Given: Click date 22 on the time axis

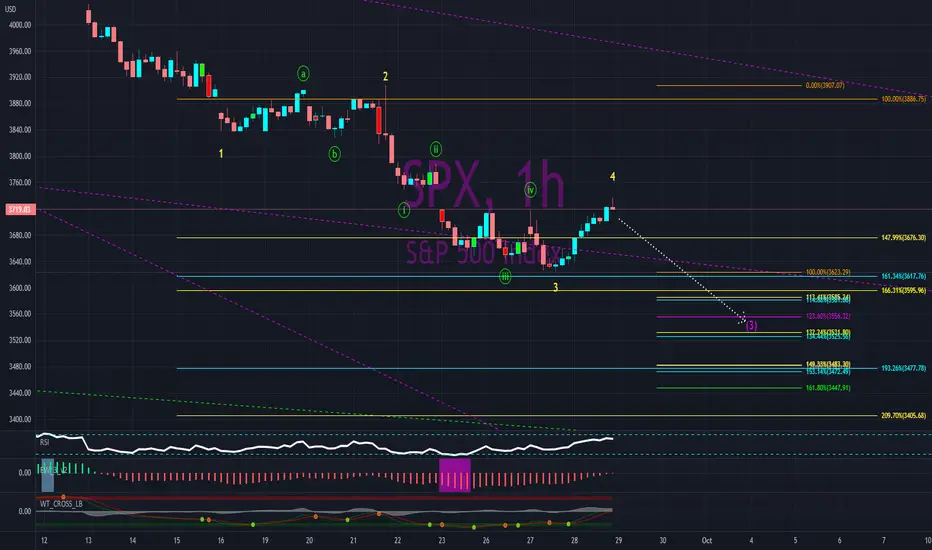Looking at the screenshot, I should [x=398, y=540].
